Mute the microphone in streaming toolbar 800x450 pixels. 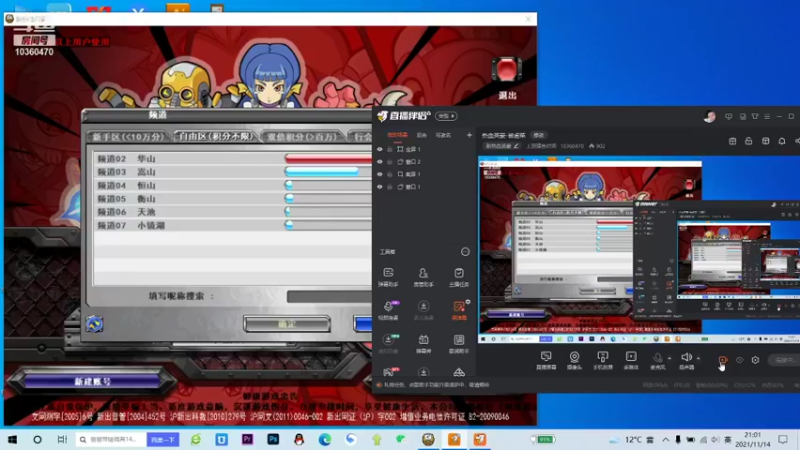(658, 360)
